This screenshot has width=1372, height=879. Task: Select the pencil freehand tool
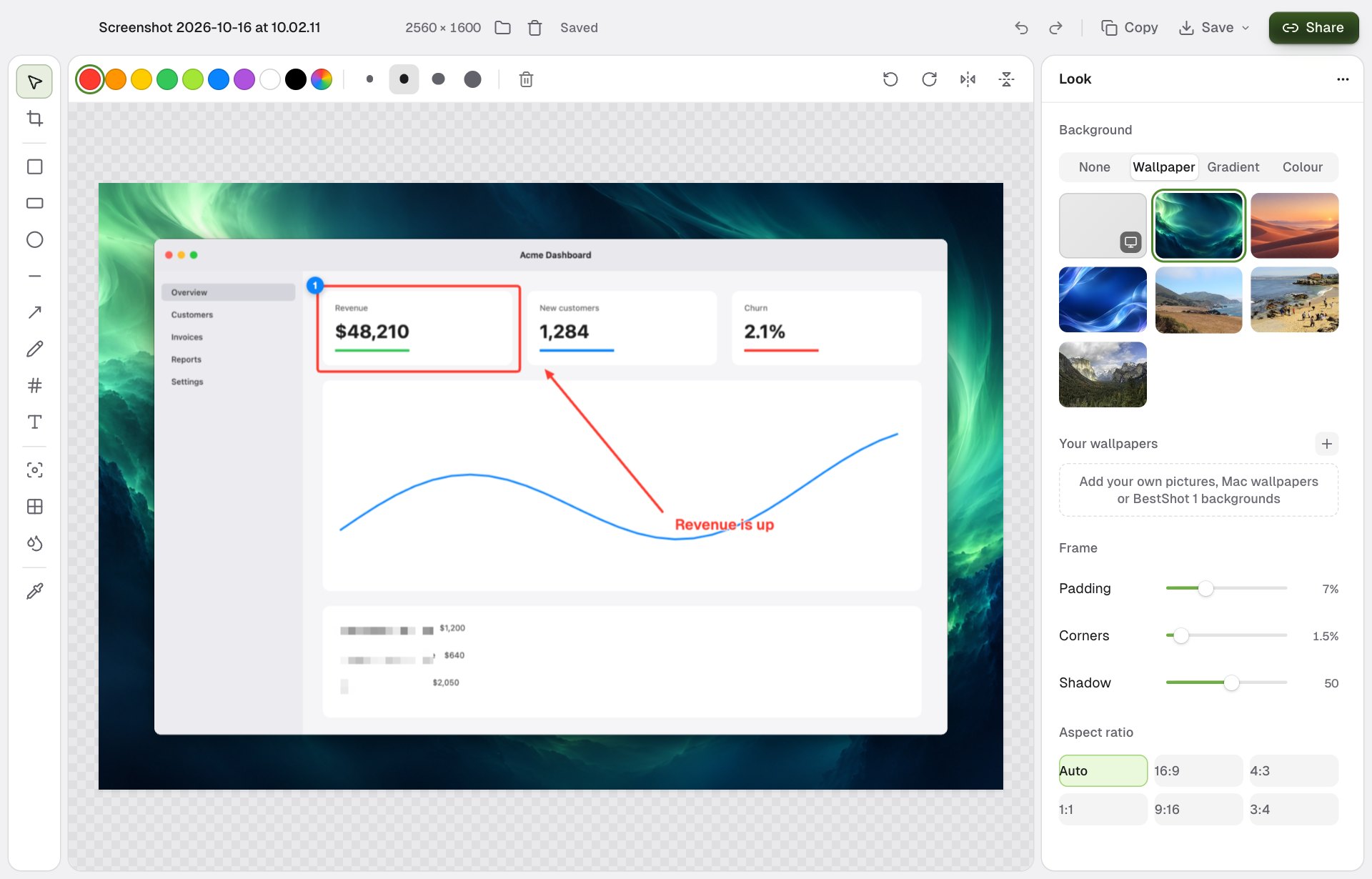coord(34,349)
